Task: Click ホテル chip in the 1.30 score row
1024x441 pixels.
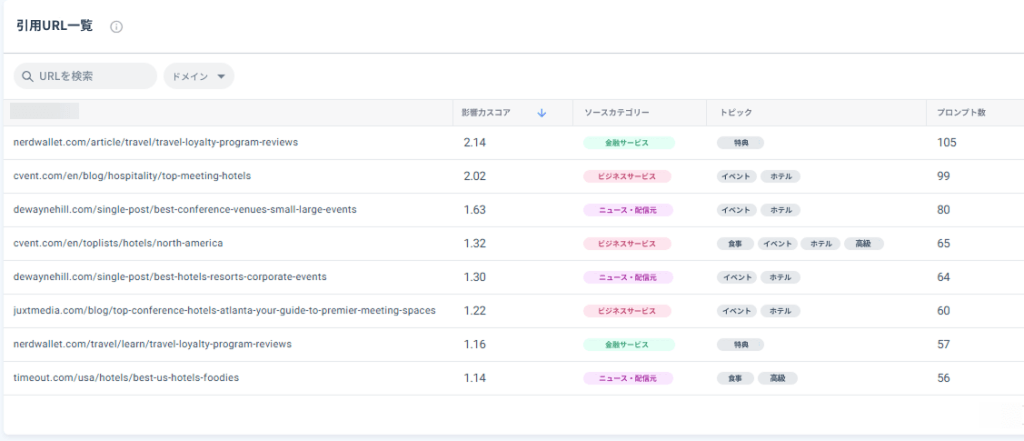Action: coord(780,278)
